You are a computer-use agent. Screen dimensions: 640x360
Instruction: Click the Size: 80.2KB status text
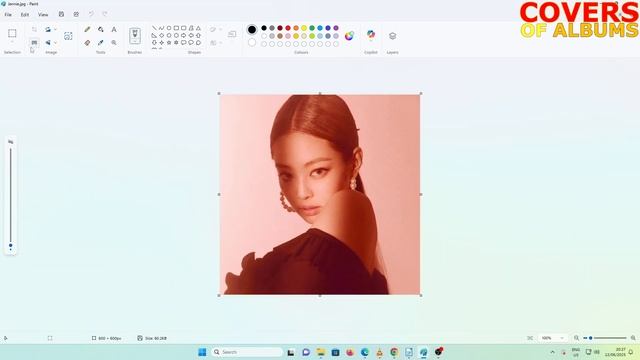pyautogui.click(x=156, y=338)
